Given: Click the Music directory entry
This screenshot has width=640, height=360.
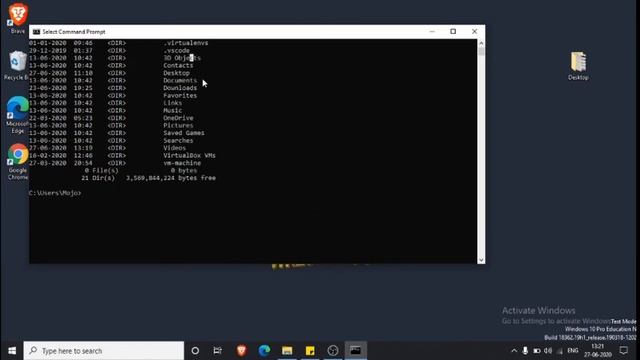Looking at the screenshot, I should [173, 110].
